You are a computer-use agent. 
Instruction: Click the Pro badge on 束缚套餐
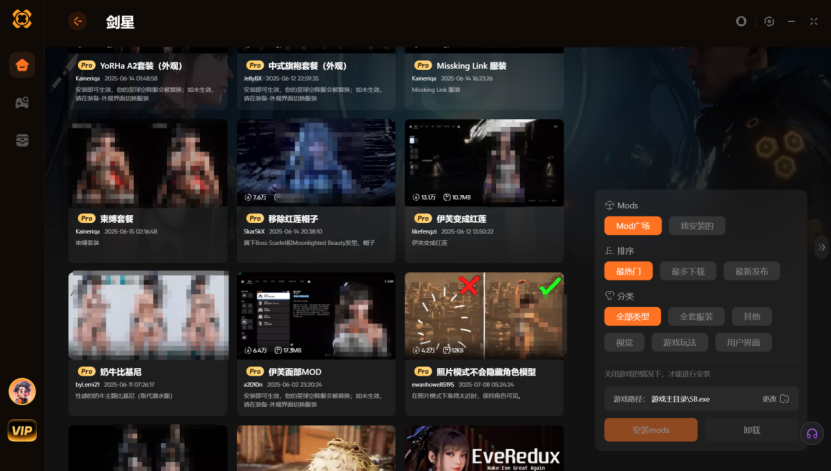coord(86,218)
